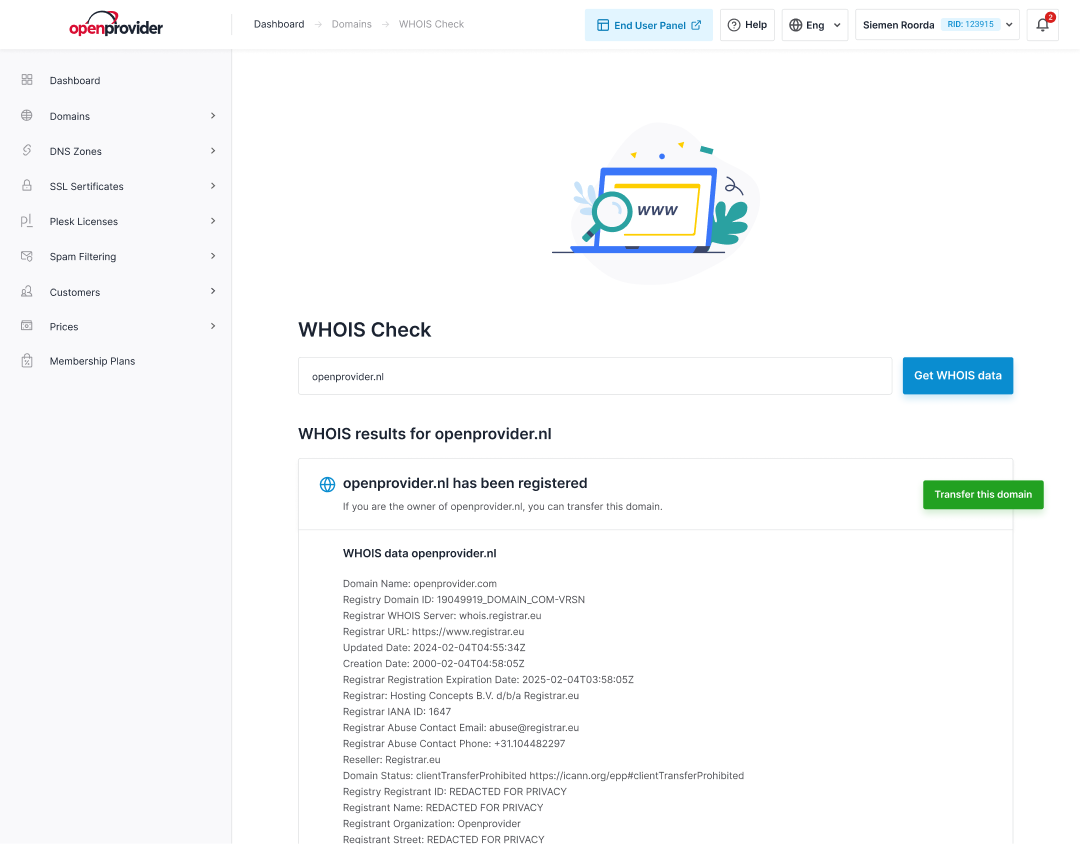Select Domains in the sidebar

[70, 116]
